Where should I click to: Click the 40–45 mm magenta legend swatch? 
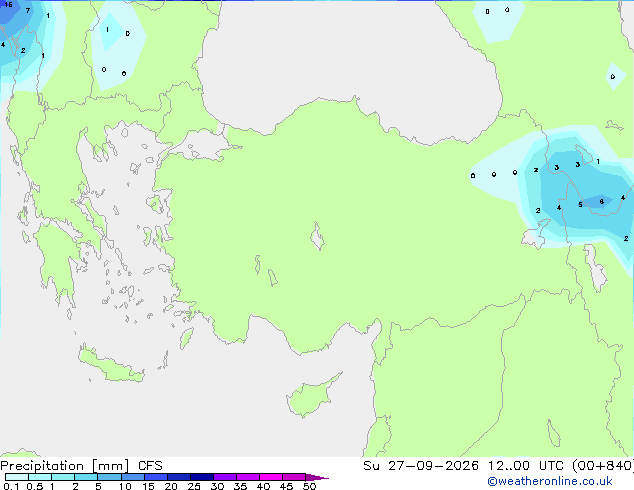click(271, 477)
